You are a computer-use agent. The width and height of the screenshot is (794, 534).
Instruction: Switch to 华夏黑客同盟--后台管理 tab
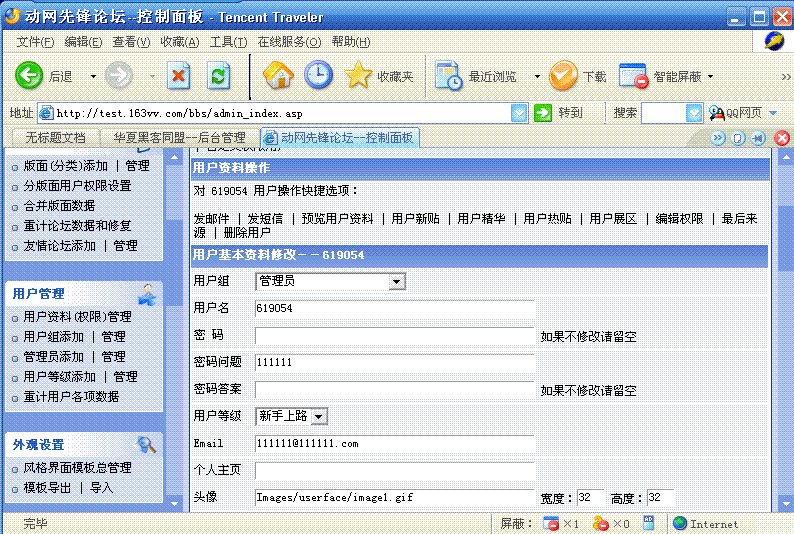pyautogui.click(x=179, y=138)
